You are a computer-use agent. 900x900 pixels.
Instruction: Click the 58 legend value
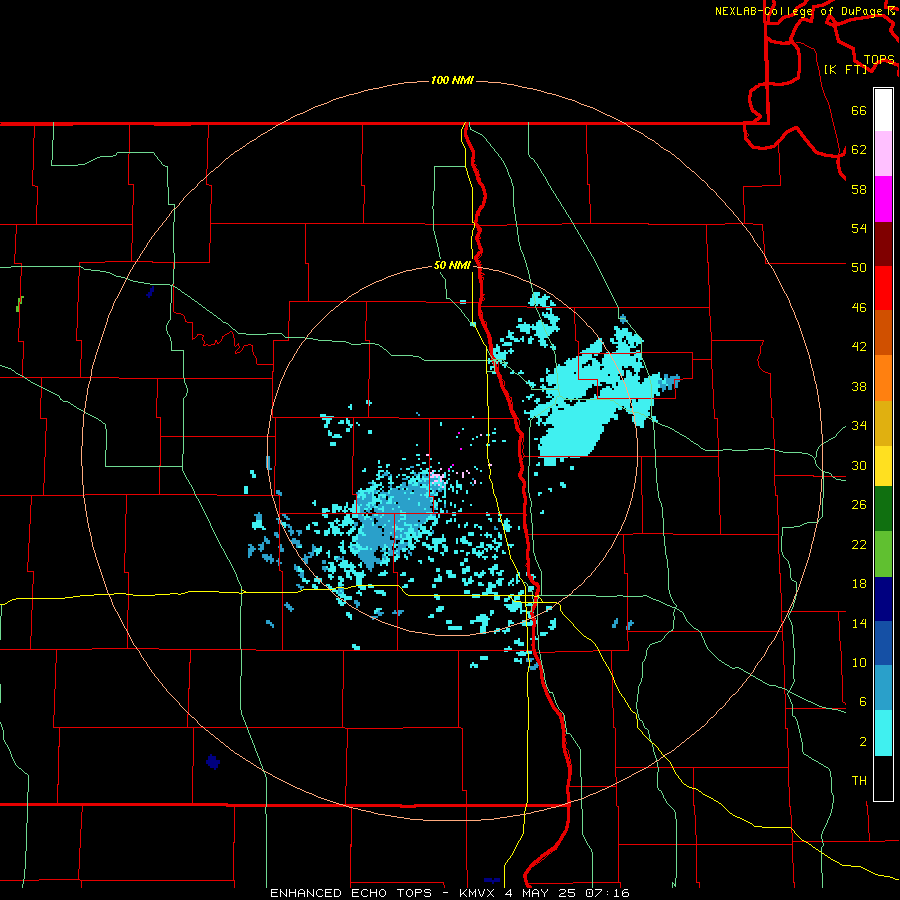pos(859,189)
